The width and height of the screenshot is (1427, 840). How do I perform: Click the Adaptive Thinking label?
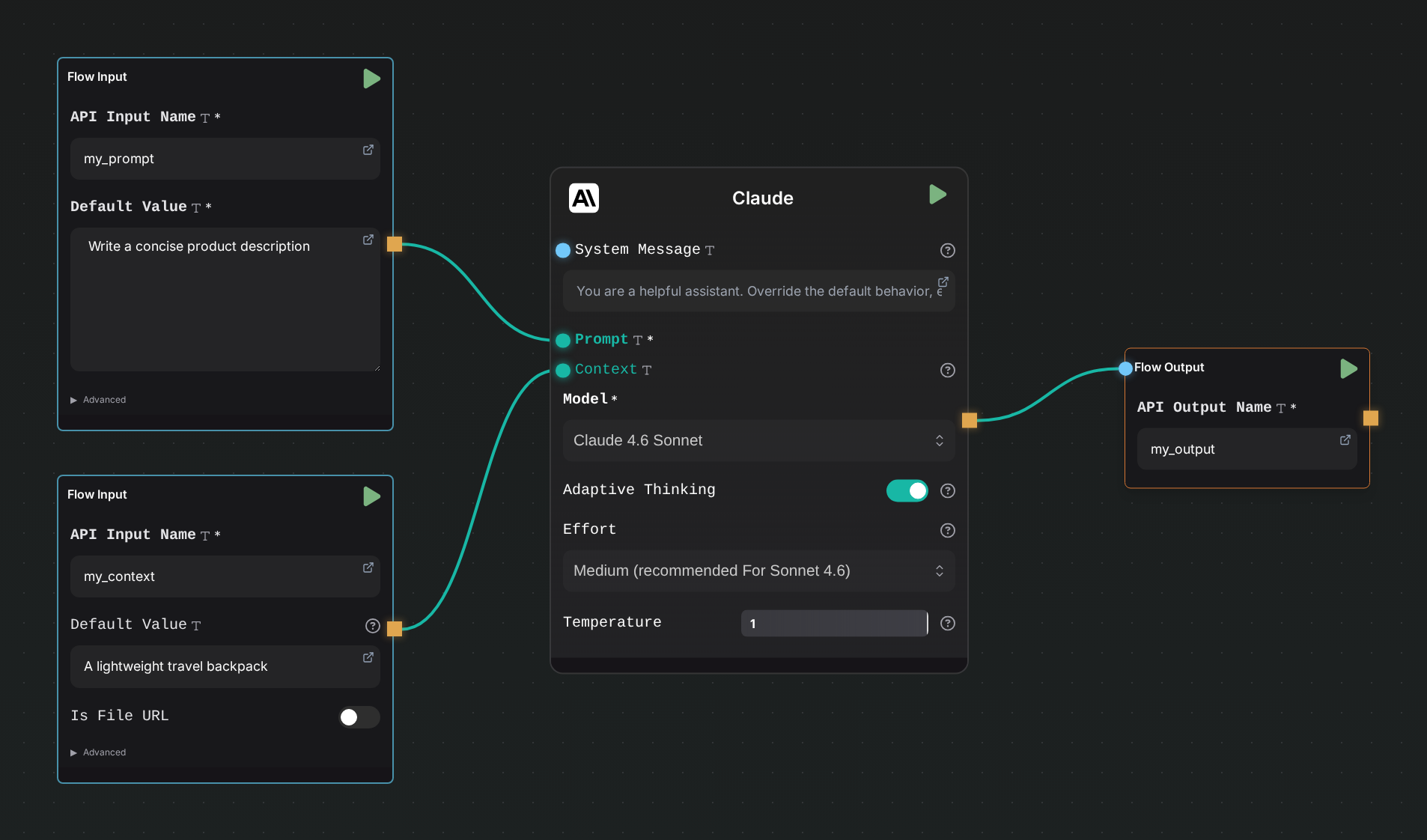click(639, 490)
